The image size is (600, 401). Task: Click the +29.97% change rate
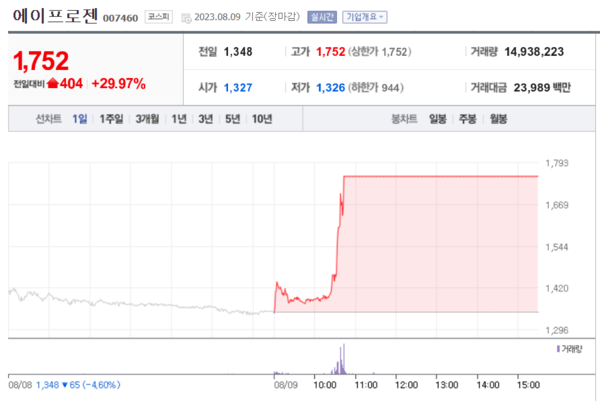point(119,83)
